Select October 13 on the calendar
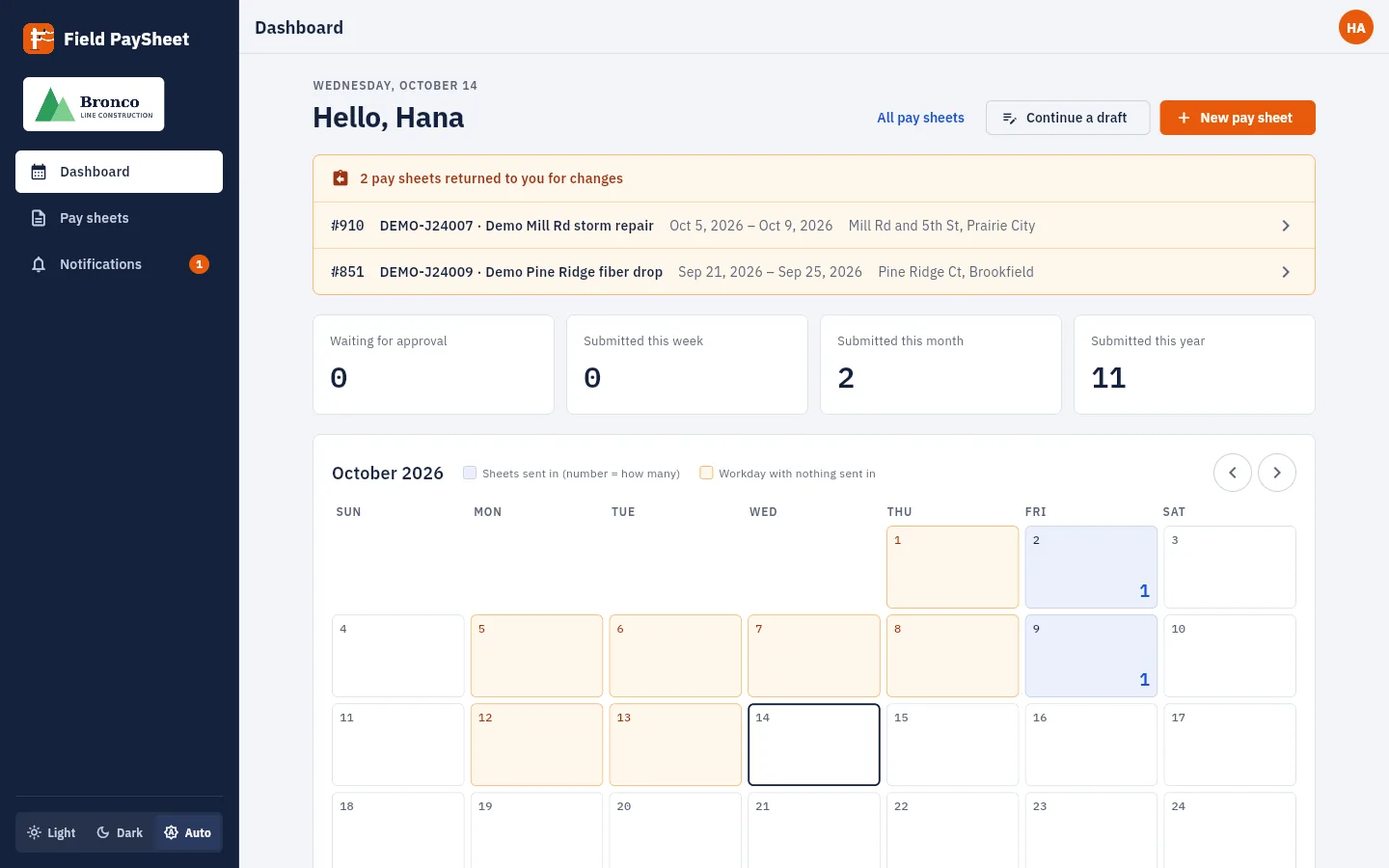The height and width of the screenshot is (868, 1389). click(x=675, y=745)
